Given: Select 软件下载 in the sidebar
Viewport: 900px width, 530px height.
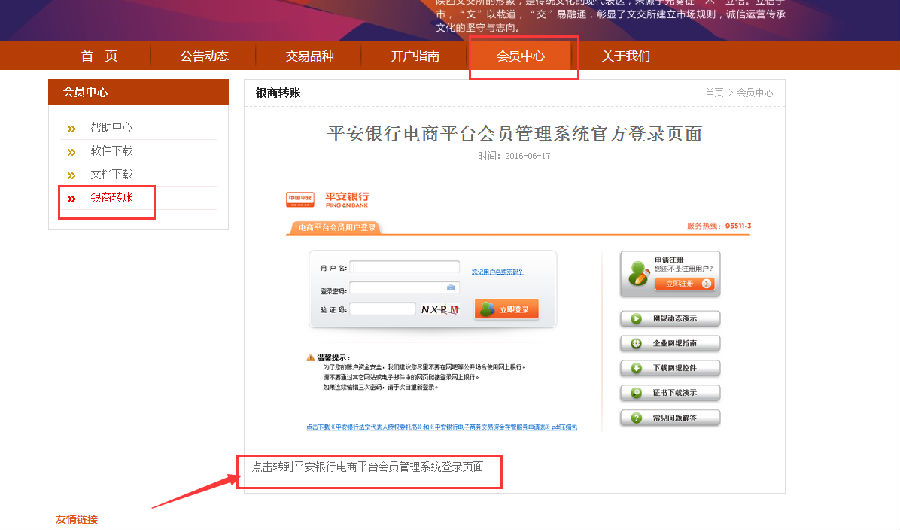Looking at the screenshot, I should tap(111, 151).
